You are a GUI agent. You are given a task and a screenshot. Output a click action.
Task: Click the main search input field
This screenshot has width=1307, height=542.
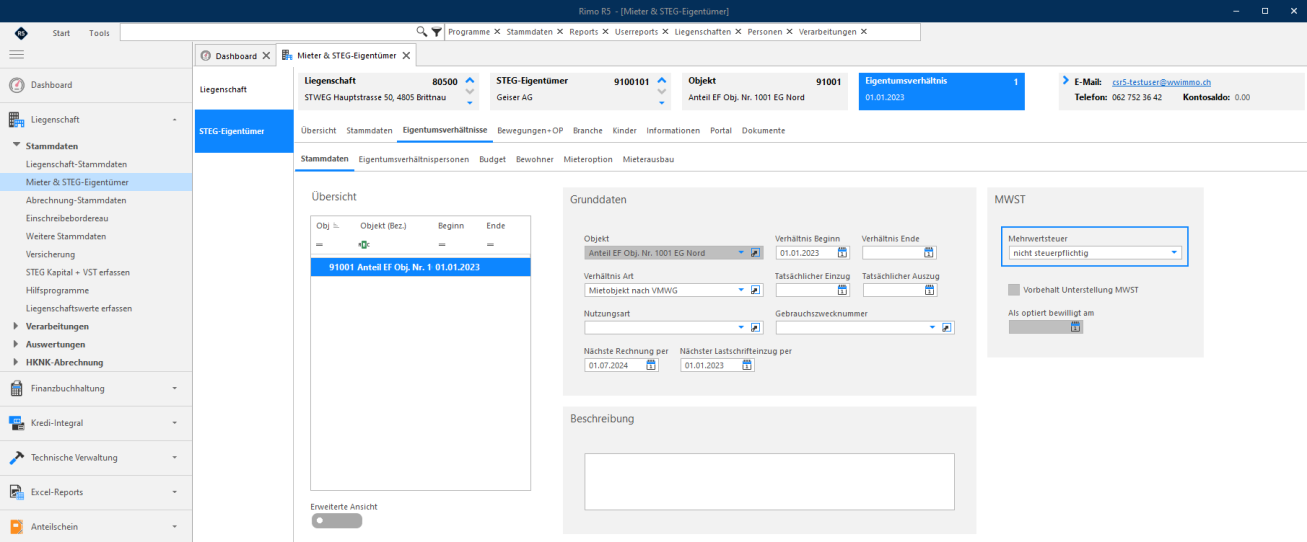click(x=267, y=32)
